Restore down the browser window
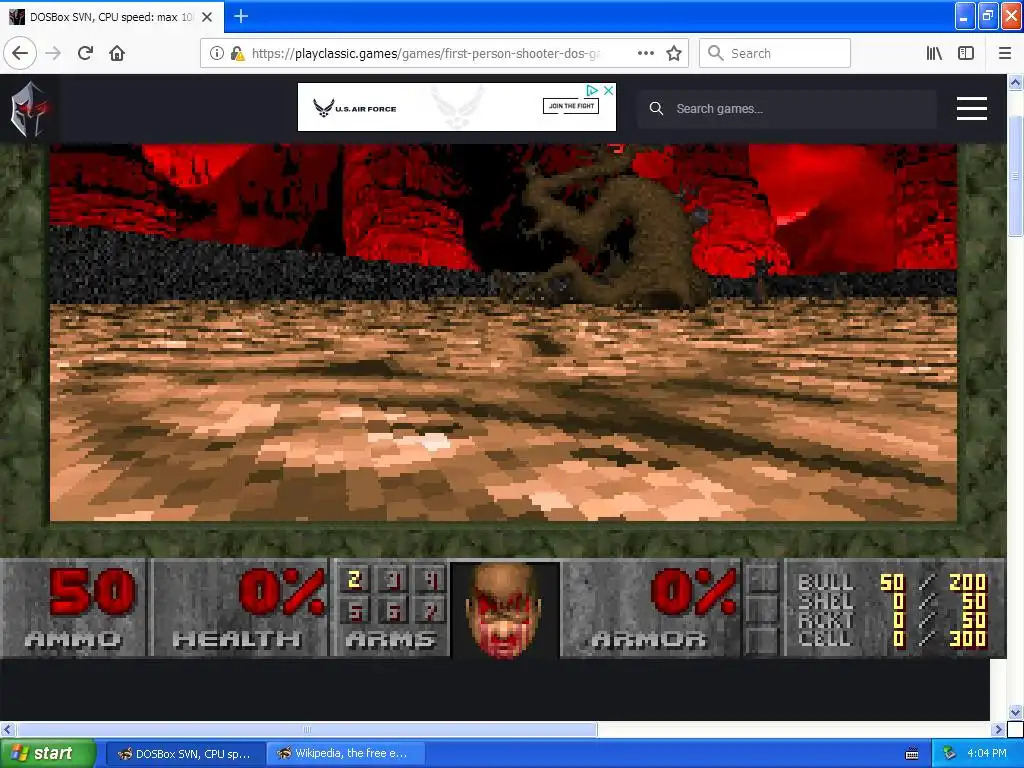Screen dimensions: 1024x768 (988, 16)
